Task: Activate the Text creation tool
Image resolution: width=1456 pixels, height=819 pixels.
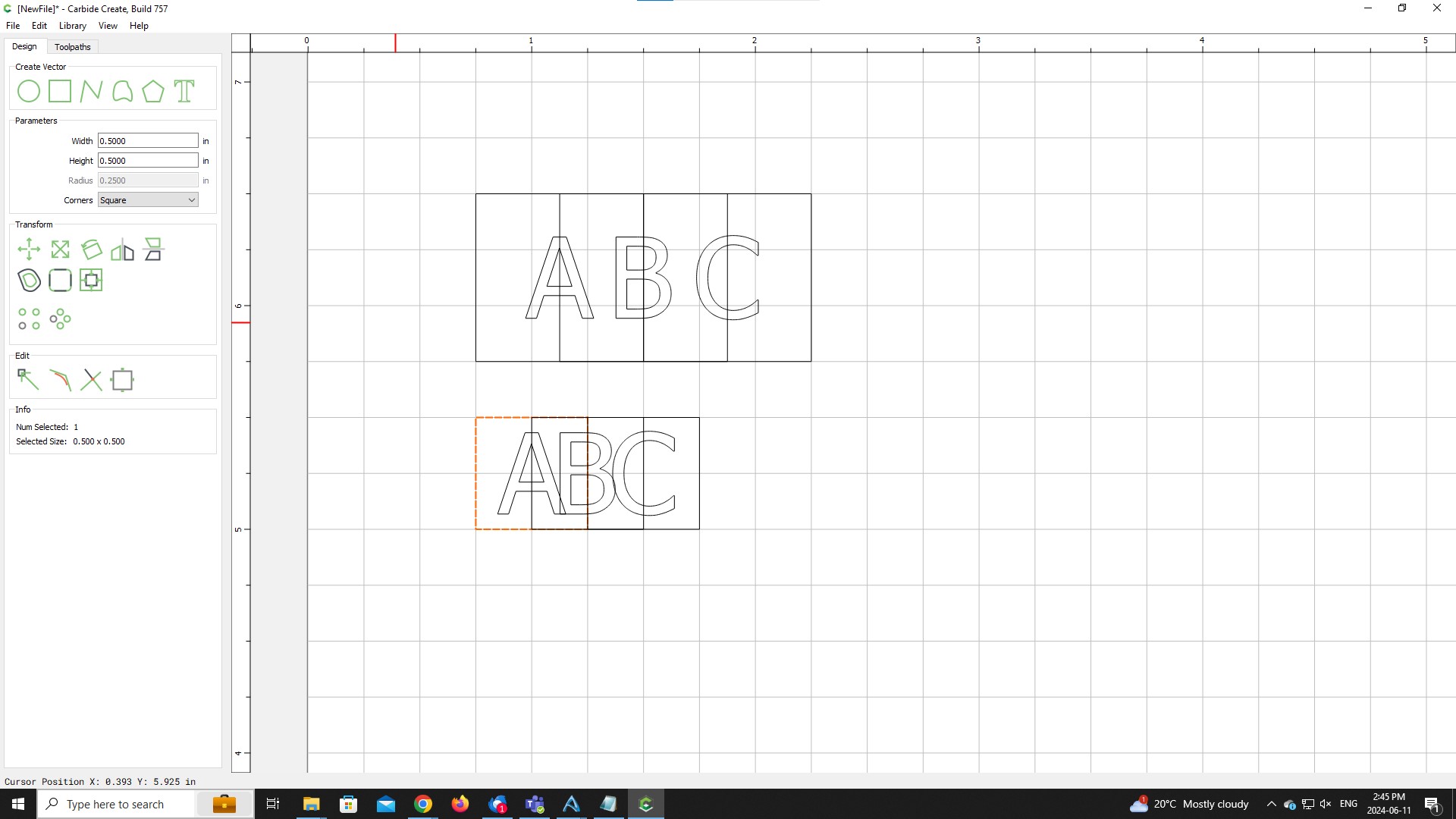Action: pos(184,92)
